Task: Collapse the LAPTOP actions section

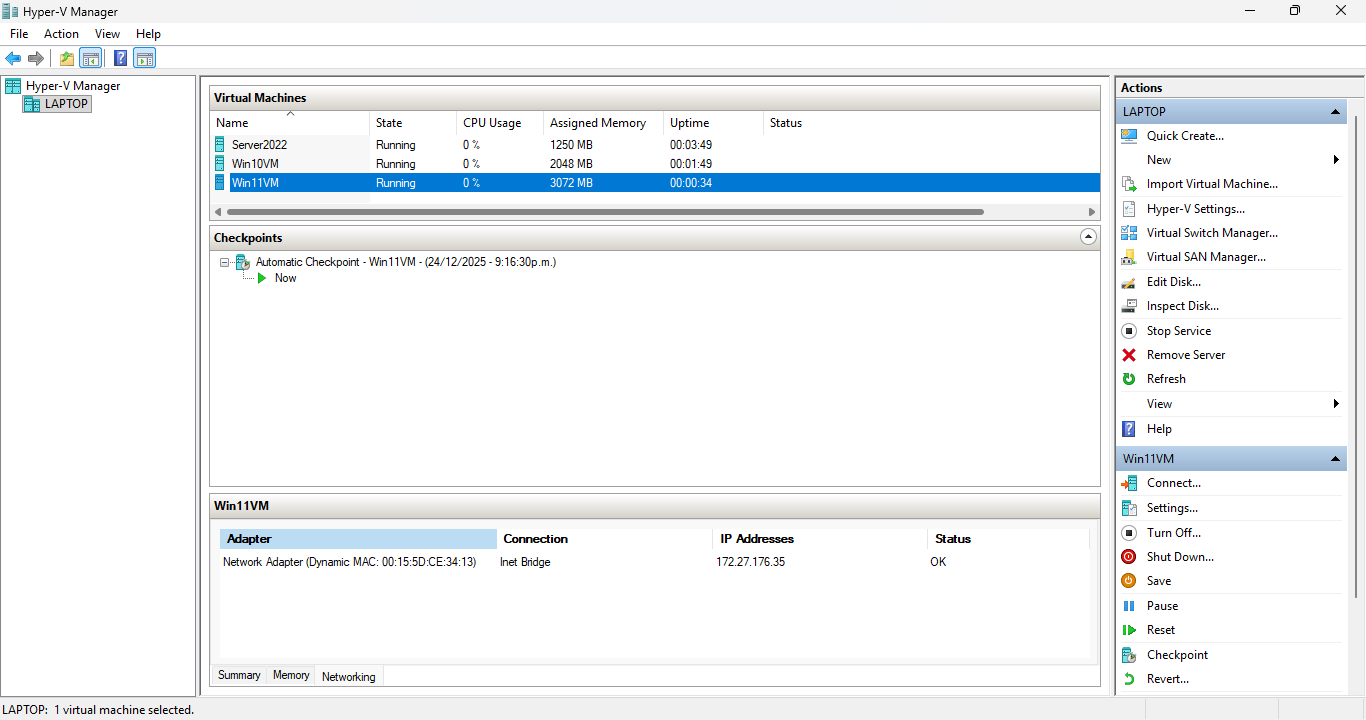Action: point(1335,112)
